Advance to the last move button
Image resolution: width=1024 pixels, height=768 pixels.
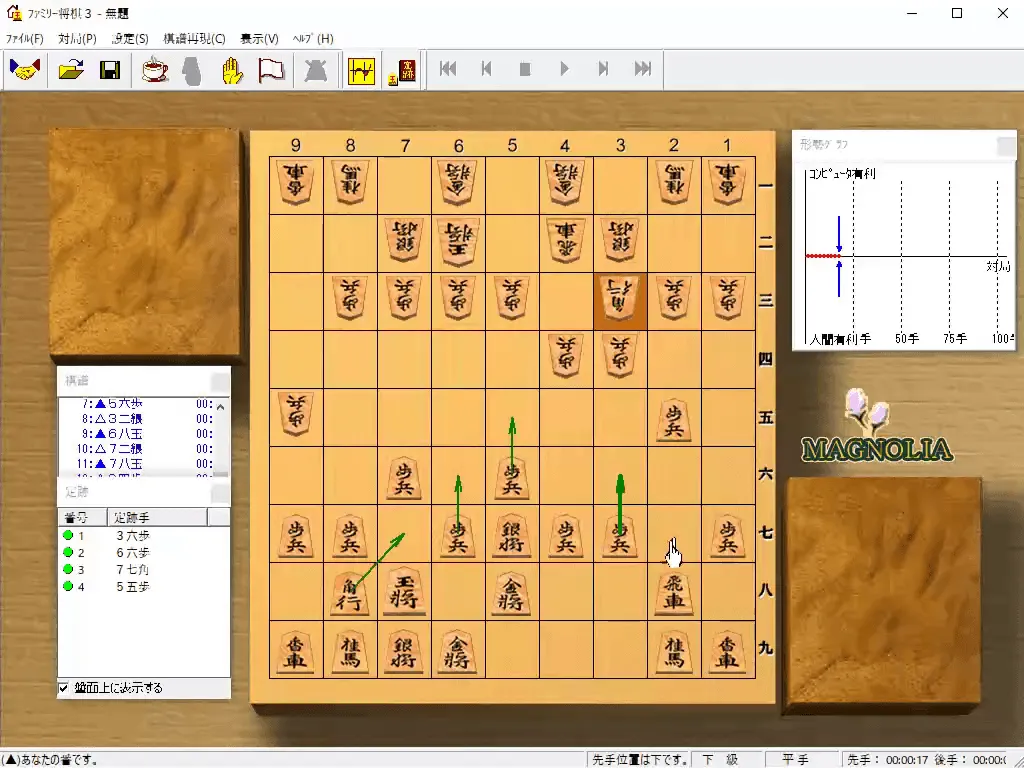tap(641, 69)
